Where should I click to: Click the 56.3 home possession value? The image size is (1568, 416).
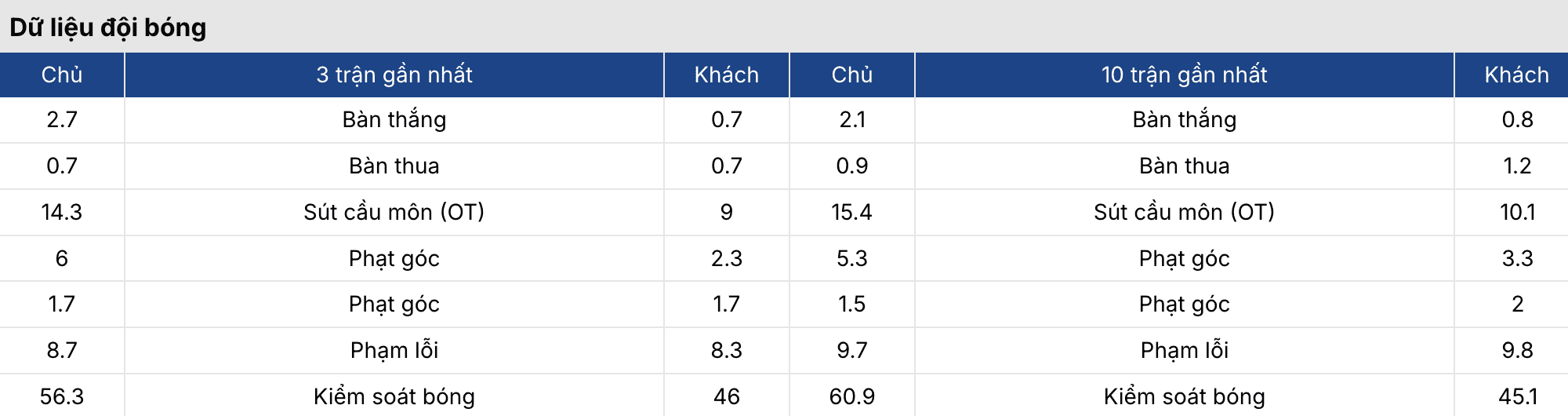(x=62, y=396)
